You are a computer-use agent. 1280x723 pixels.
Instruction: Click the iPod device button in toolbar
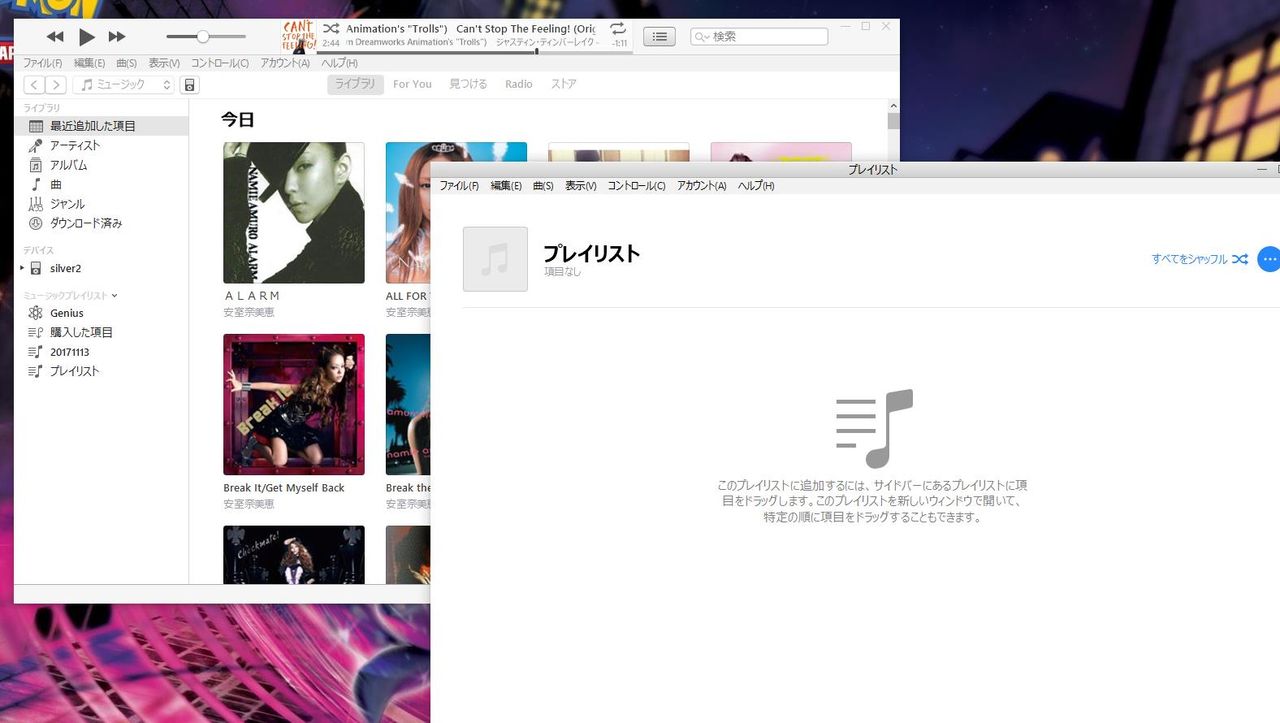(x=190, y=85)
